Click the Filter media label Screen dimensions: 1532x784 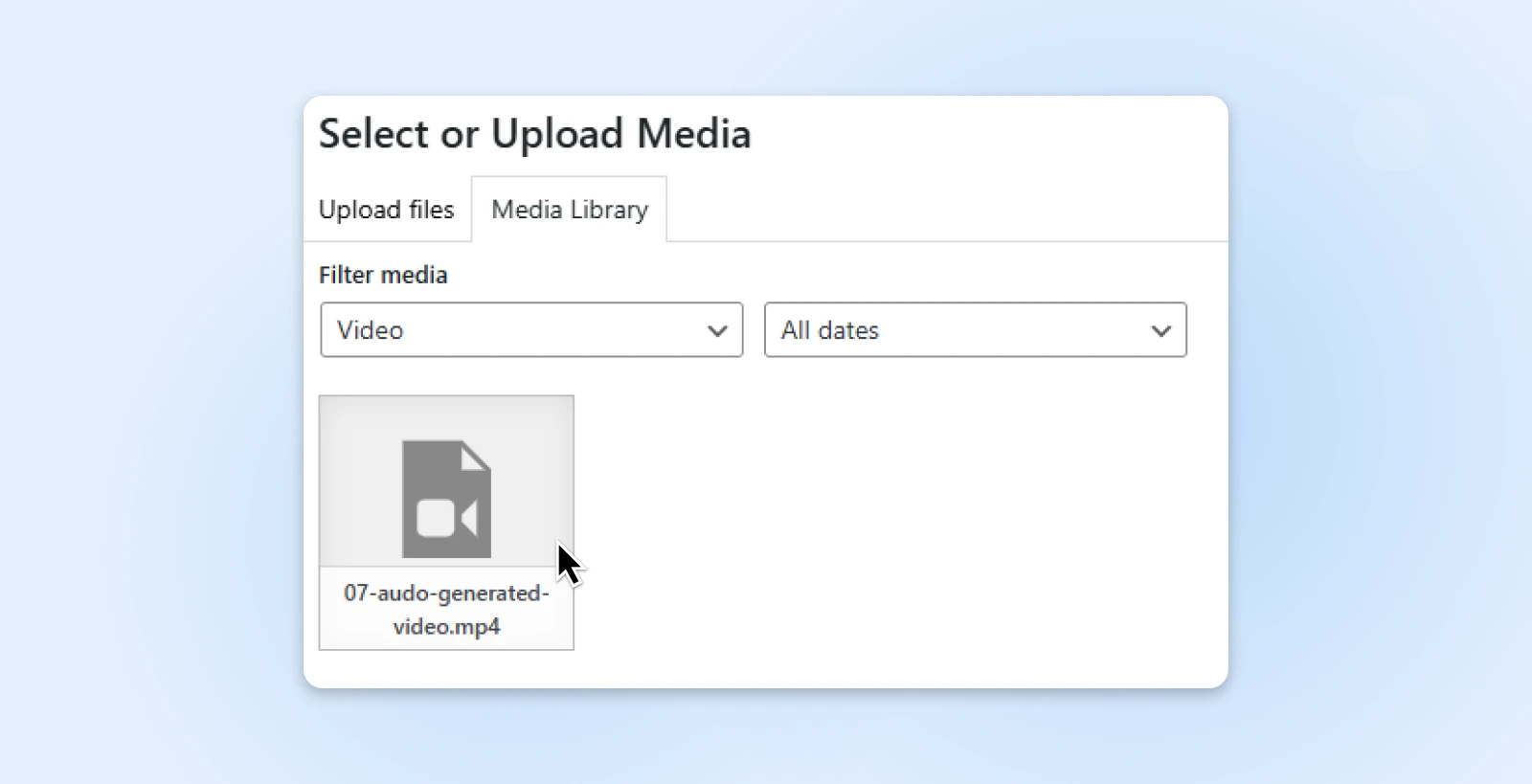(x=383, y=275)
